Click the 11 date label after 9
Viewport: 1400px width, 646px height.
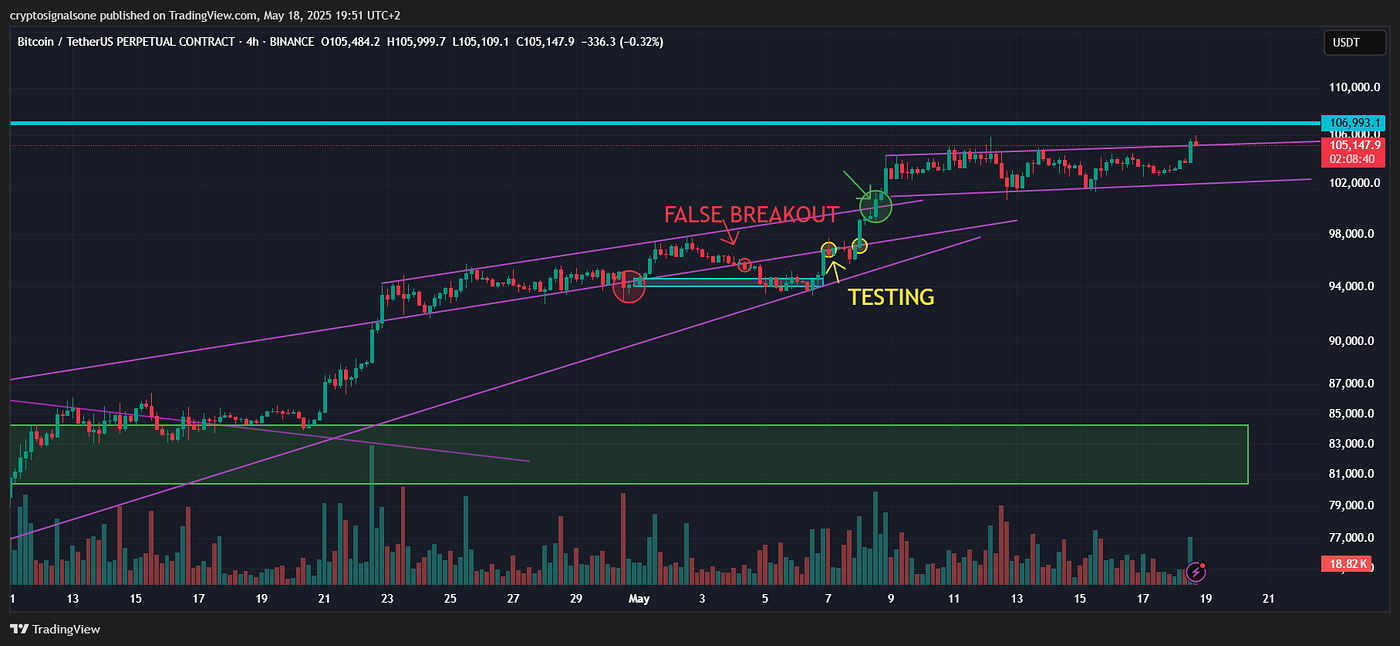coord(954,599)
